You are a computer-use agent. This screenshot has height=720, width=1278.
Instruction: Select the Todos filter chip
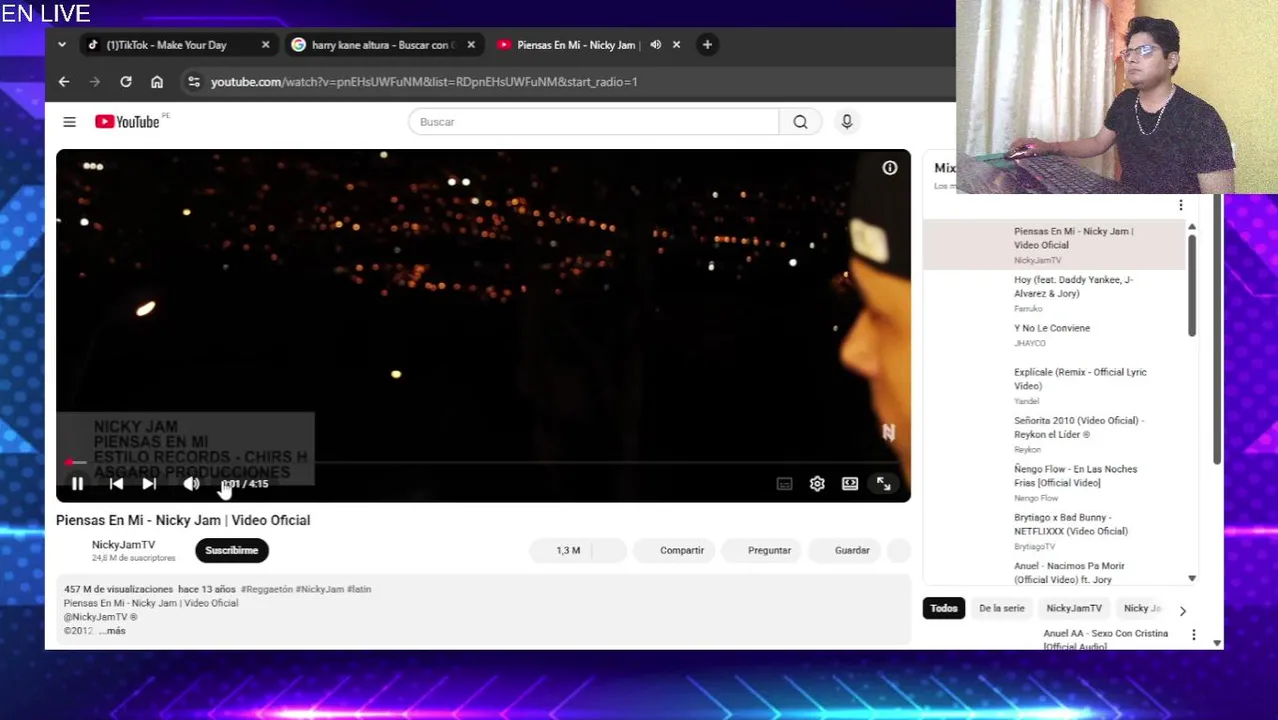(x=943, y=608)
